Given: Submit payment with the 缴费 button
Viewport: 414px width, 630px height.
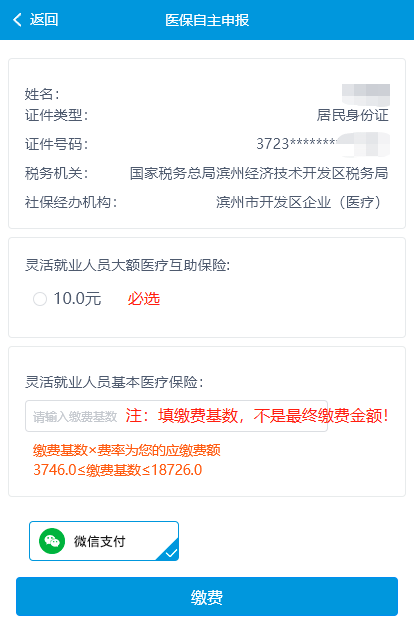Looking at the screenshot, I should (x=207, y=597).
